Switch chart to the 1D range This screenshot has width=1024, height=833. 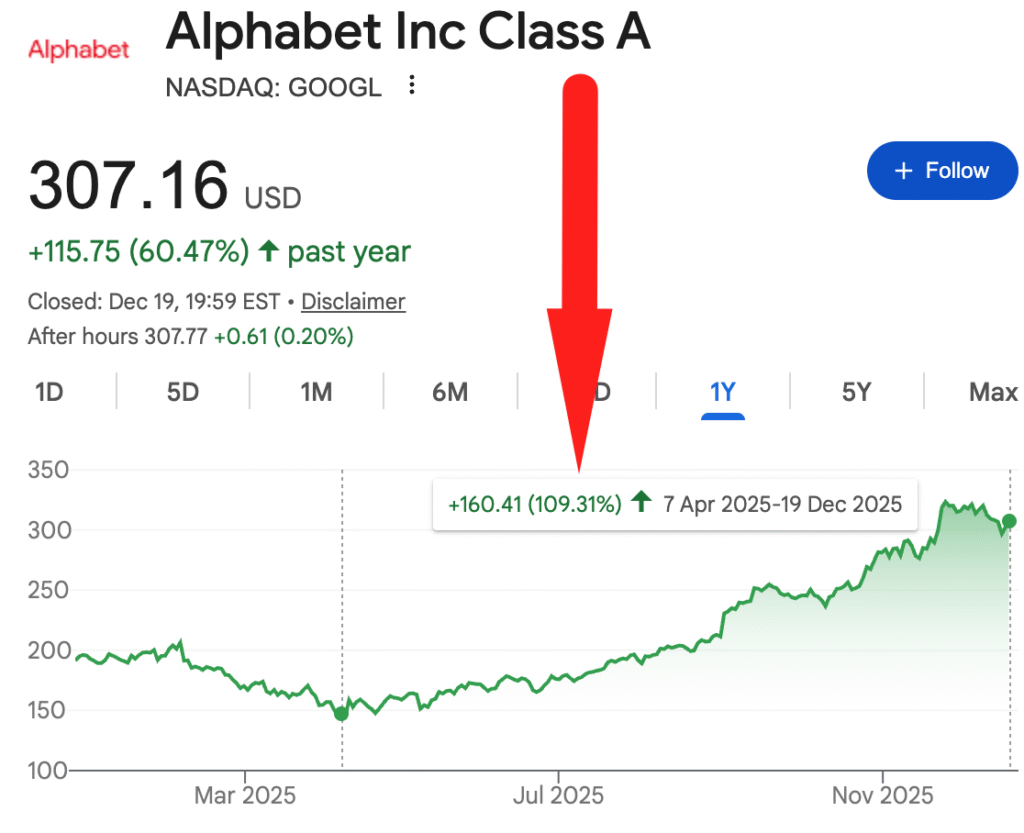[49, 392]
